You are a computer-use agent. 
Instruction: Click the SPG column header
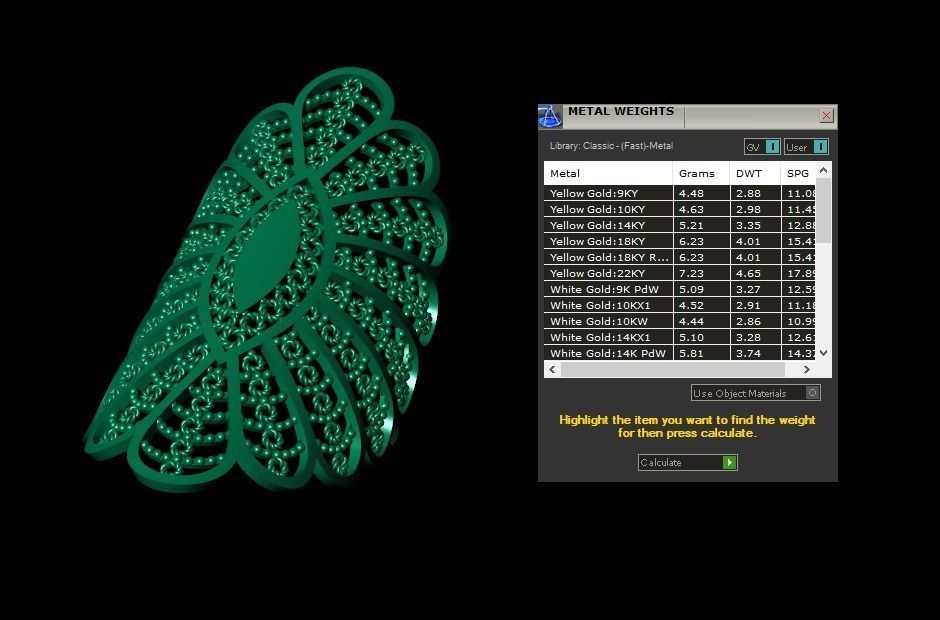click(798, 173)
